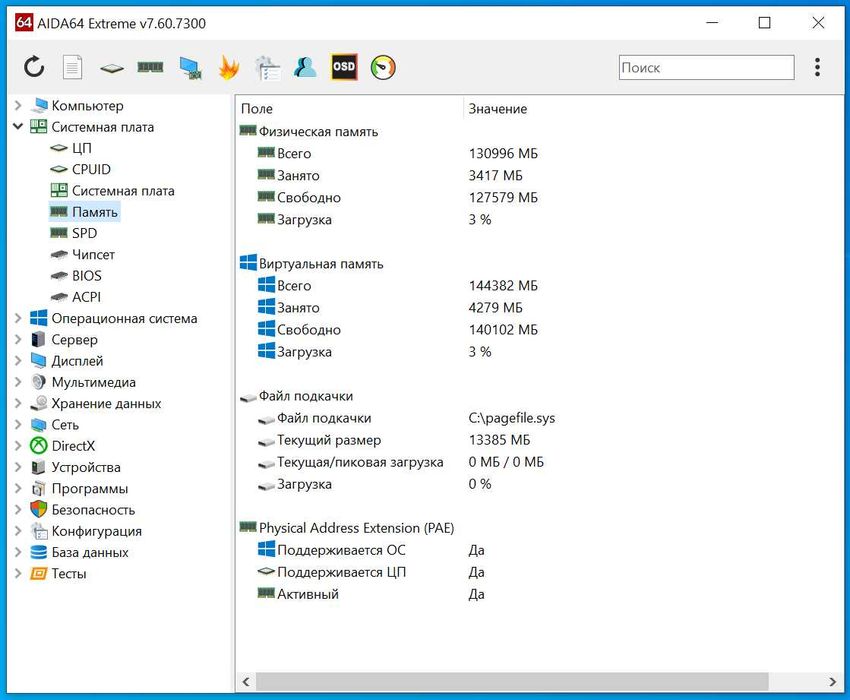Image resolution: width=850 pixels, height=700 pixels.
Task: Open the CPU chip toolbar icon
Action: point(112,68)
